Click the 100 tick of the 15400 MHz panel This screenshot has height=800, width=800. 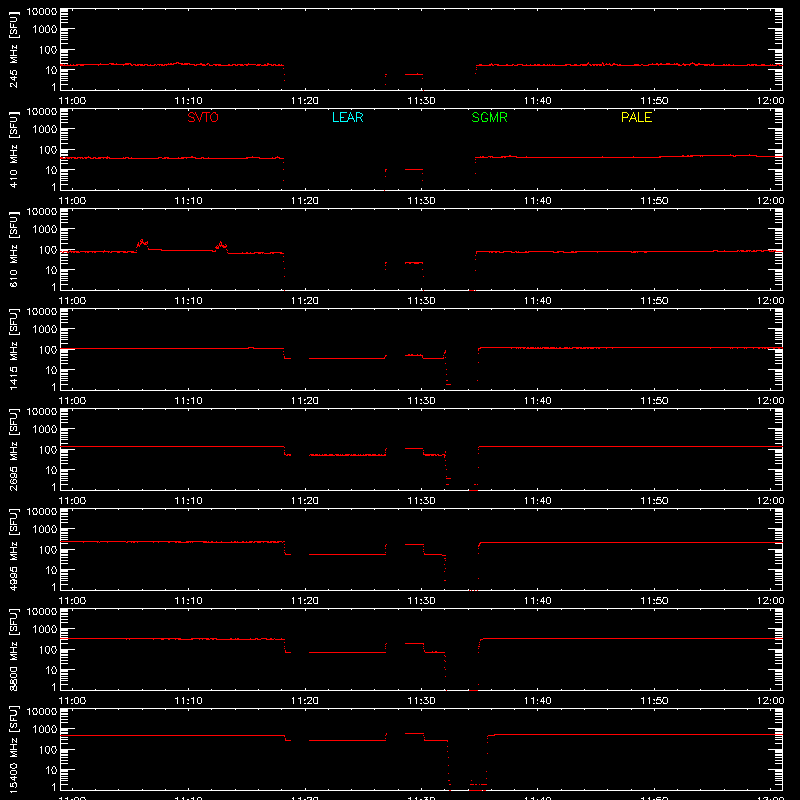48,750
